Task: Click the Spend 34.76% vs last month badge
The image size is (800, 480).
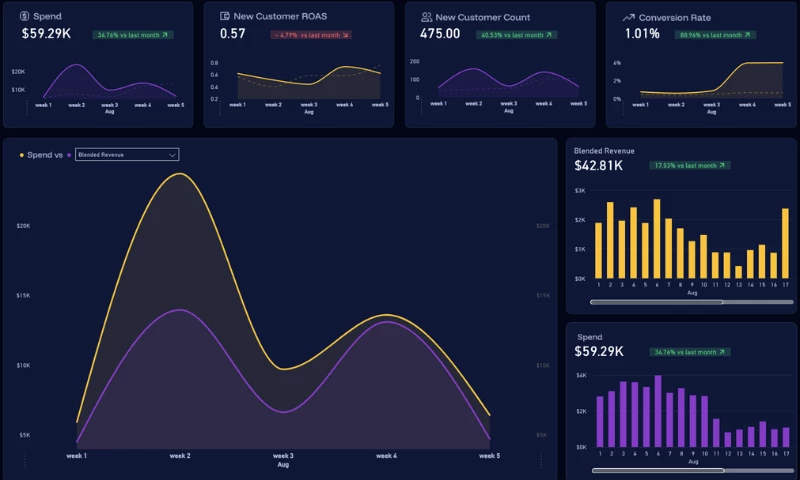Action: (x=133, y=35)
